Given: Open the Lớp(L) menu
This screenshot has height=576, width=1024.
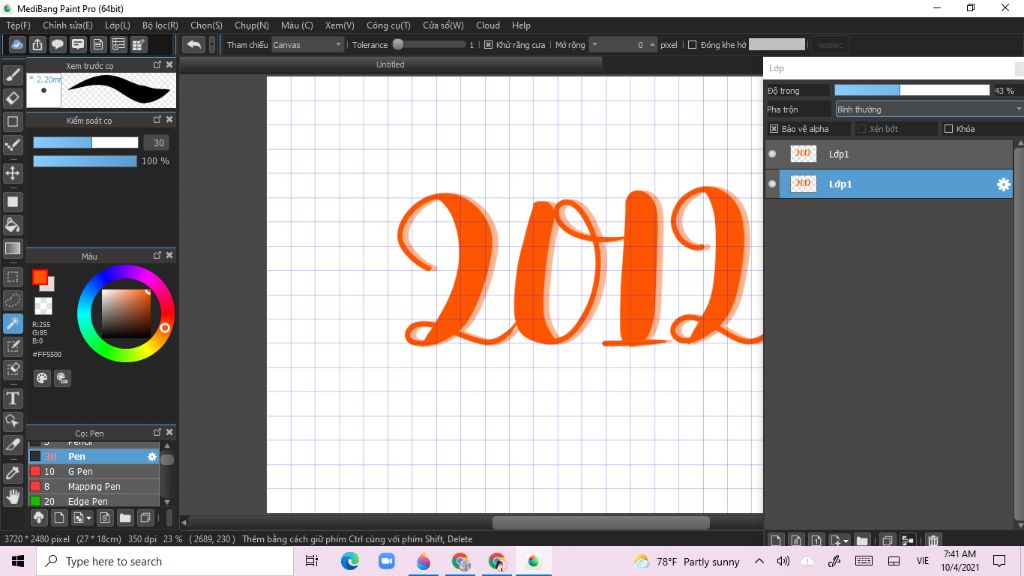Looking at the screenshot, I should [118, 25].
